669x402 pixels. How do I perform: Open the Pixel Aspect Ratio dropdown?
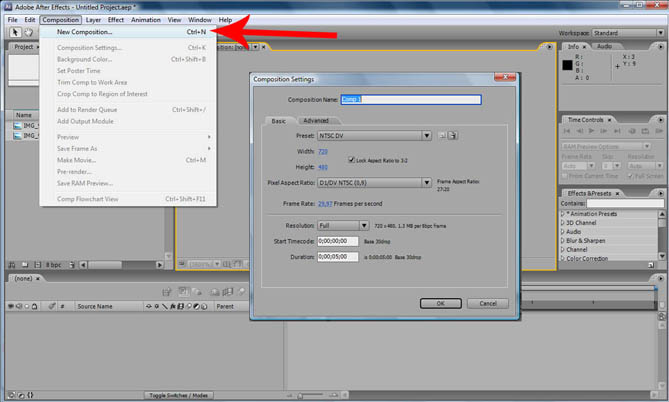tap(427, 183)
